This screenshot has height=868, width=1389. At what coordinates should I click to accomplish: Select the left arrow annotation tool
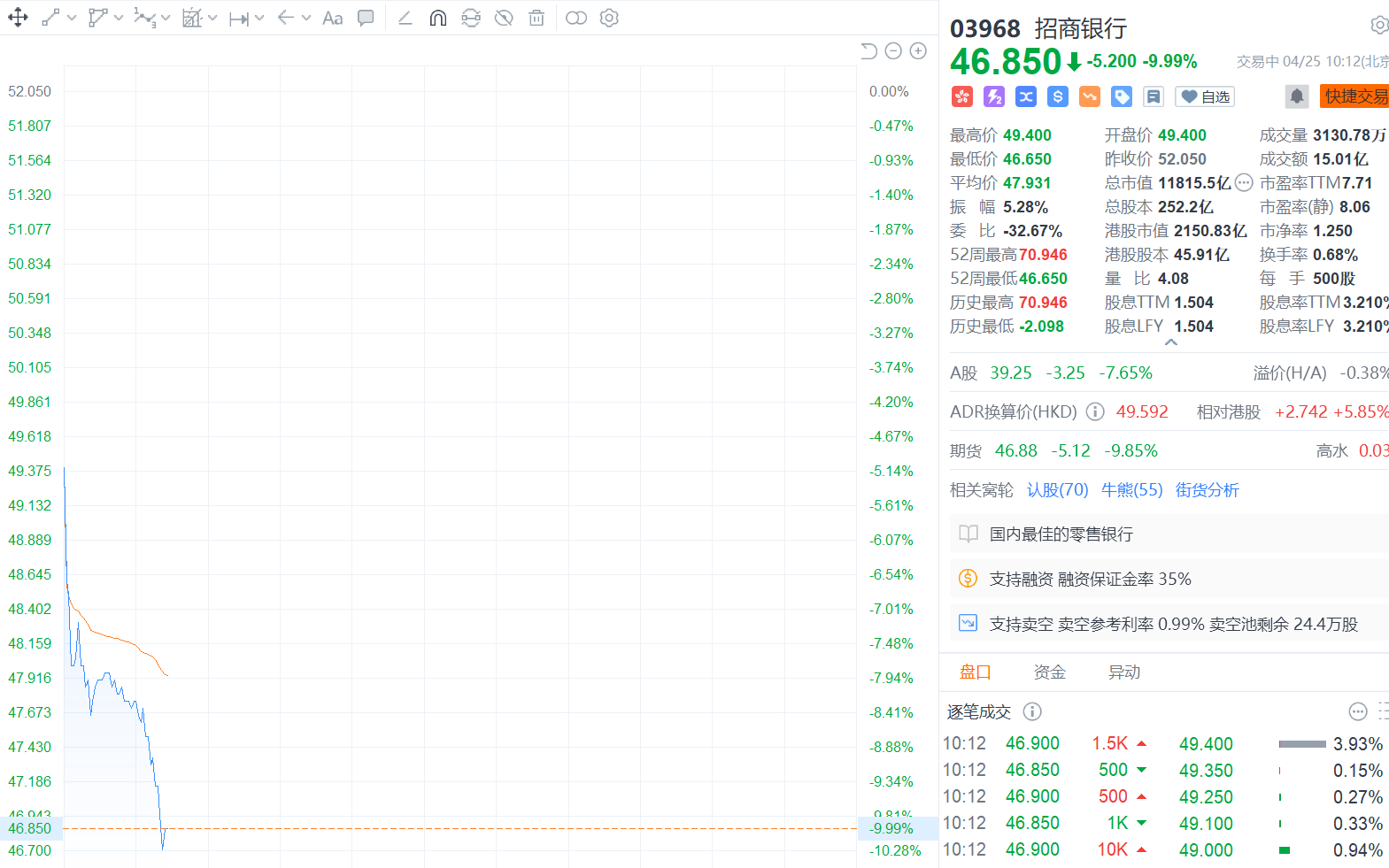[x=285, y=18]
